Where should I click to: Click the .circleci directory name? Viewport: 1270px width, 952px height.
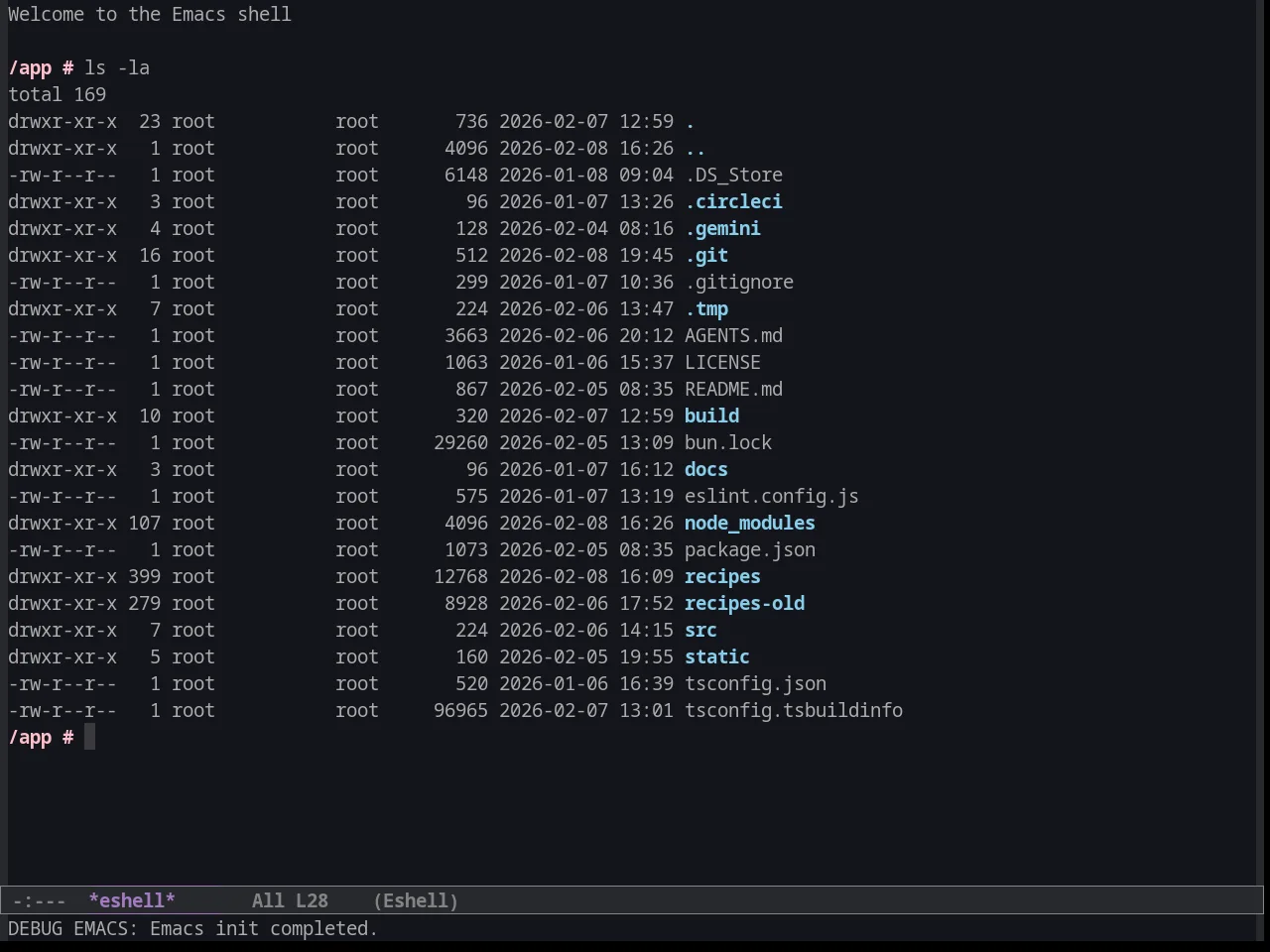pos(733,201)
